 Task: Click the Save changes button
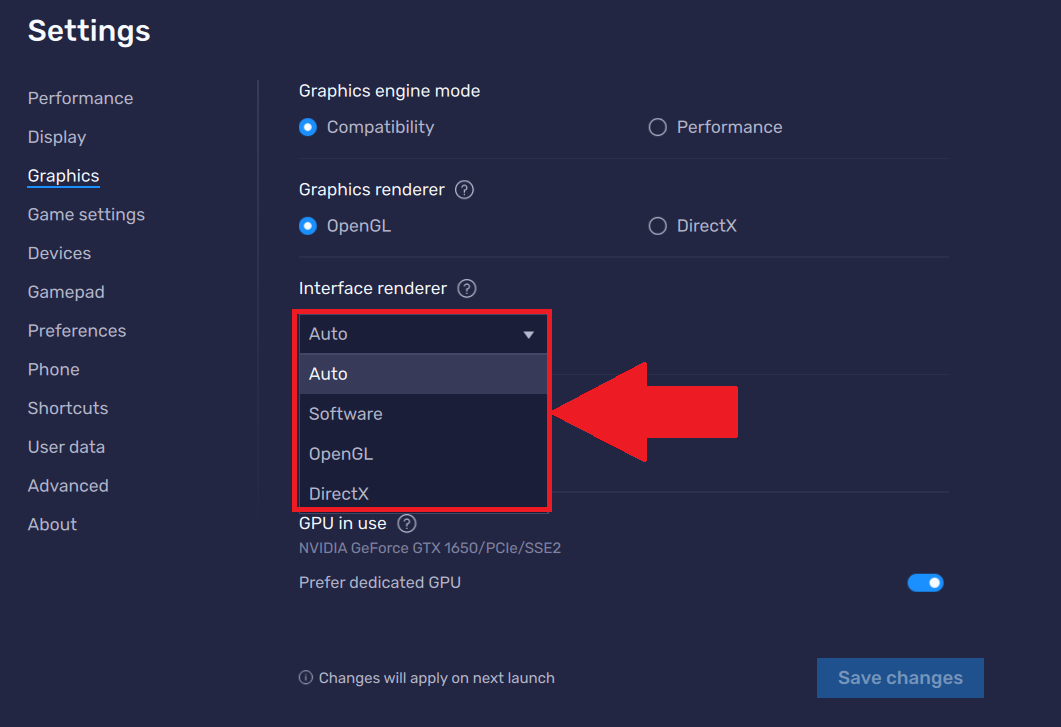(899, 677)
